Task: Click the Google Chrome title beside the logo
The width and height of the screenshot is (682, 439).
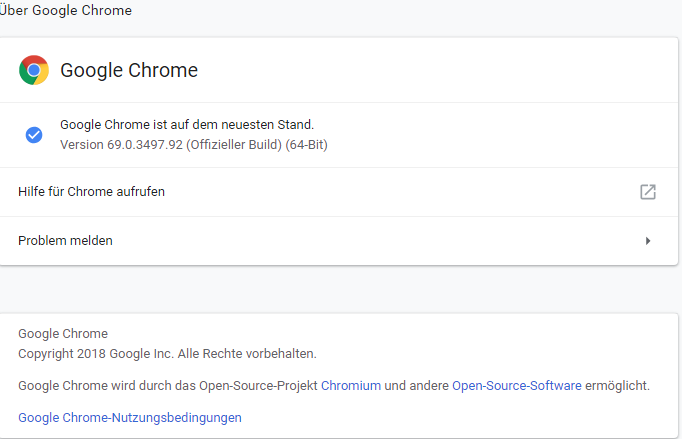Action: pos(129,70)
